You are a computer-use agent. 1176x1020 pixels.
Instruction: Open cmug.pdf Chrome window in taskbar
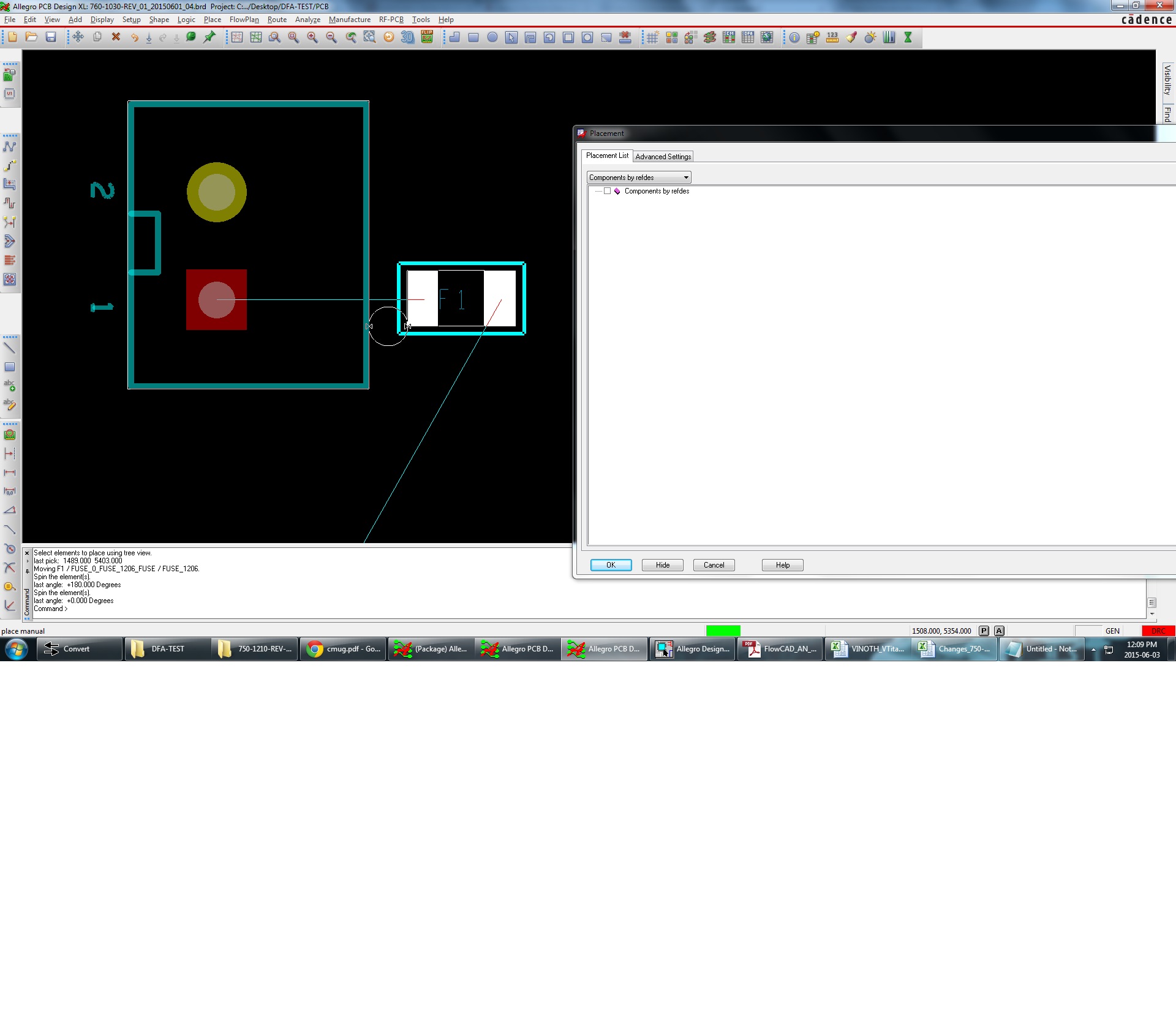click(343, 649)
